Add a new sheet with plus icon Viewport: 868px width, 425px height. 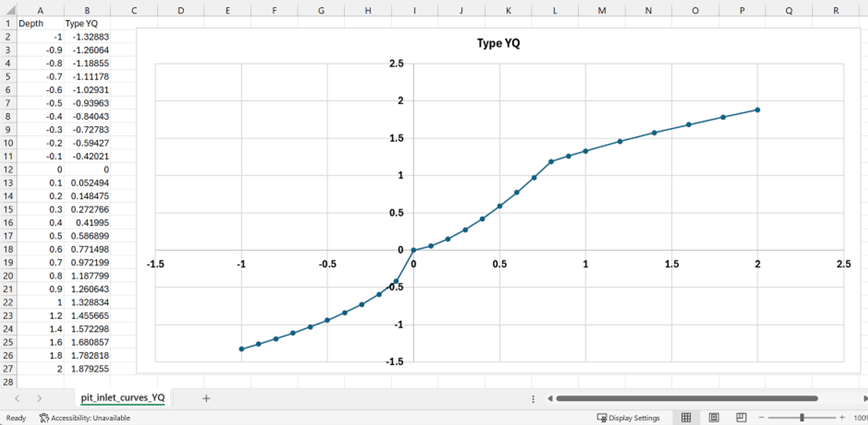[206, 398]
